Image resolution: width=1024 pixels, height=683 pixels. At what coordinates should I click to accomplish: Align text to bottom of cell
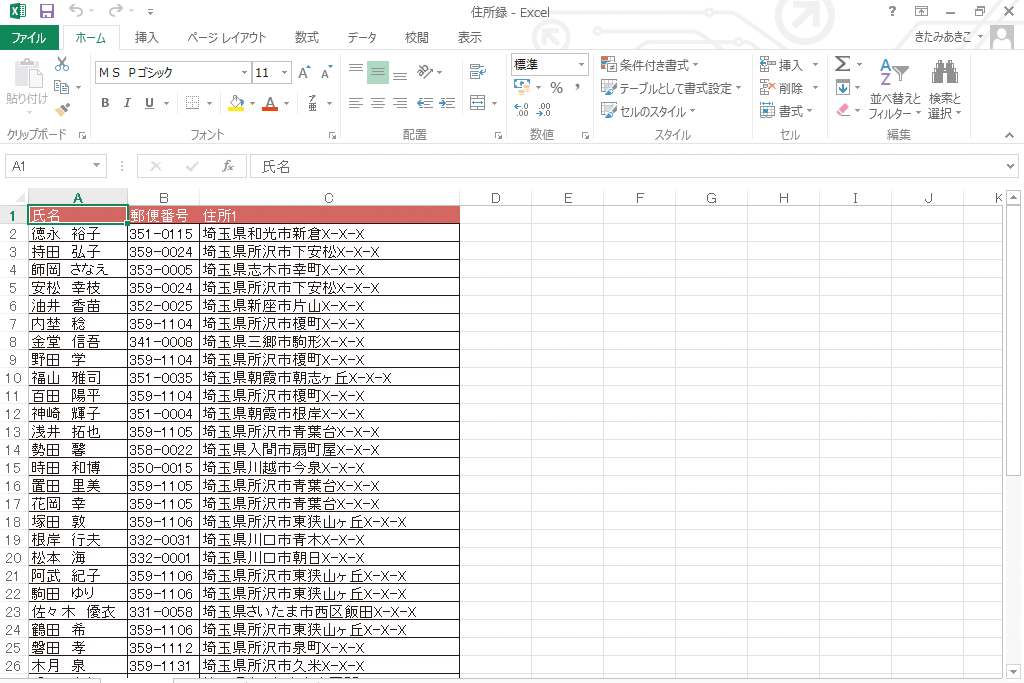(400, 74)
